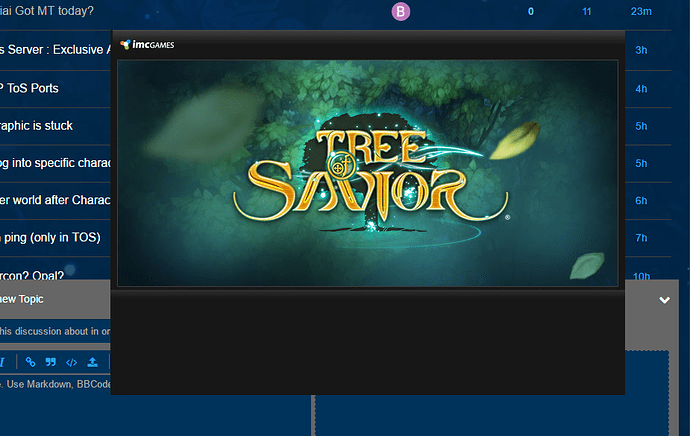Open the 'Got MT today?' topic
The image size is (690, 436).
[x=48, y=11]
